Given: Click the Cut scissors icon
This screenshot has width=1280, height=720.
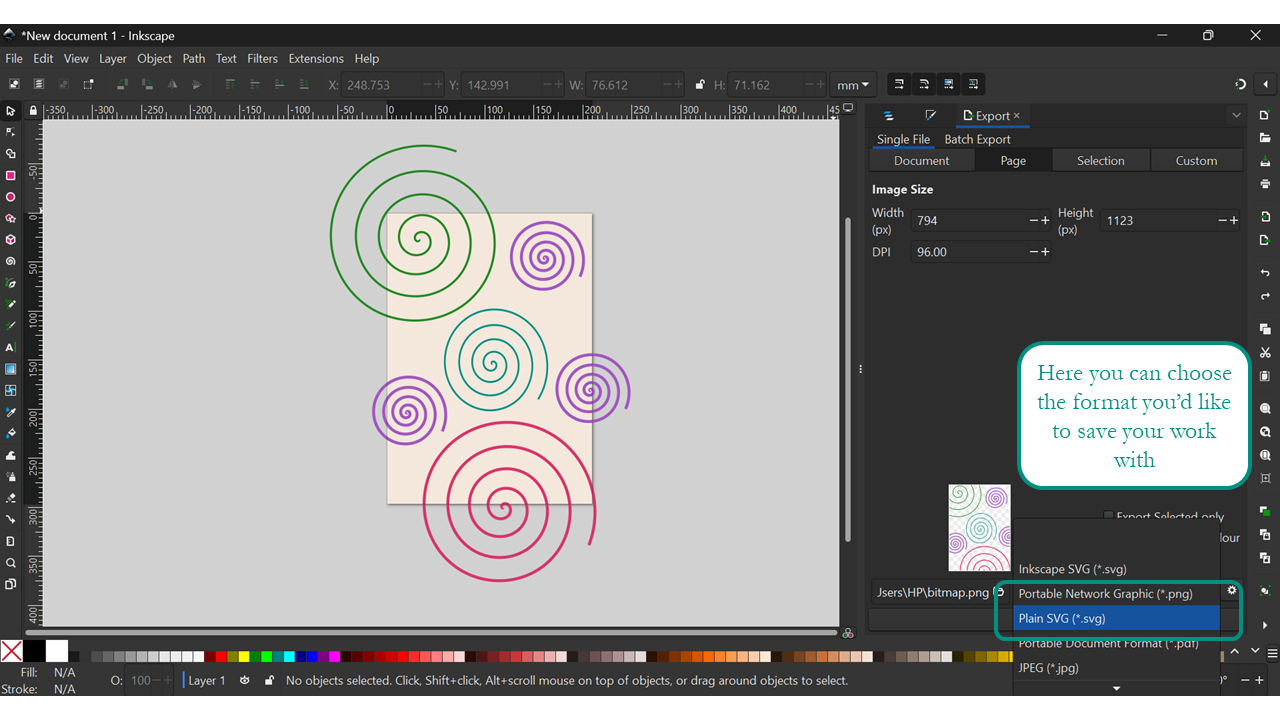Looking at the screenshot, I should [1265, 353].
